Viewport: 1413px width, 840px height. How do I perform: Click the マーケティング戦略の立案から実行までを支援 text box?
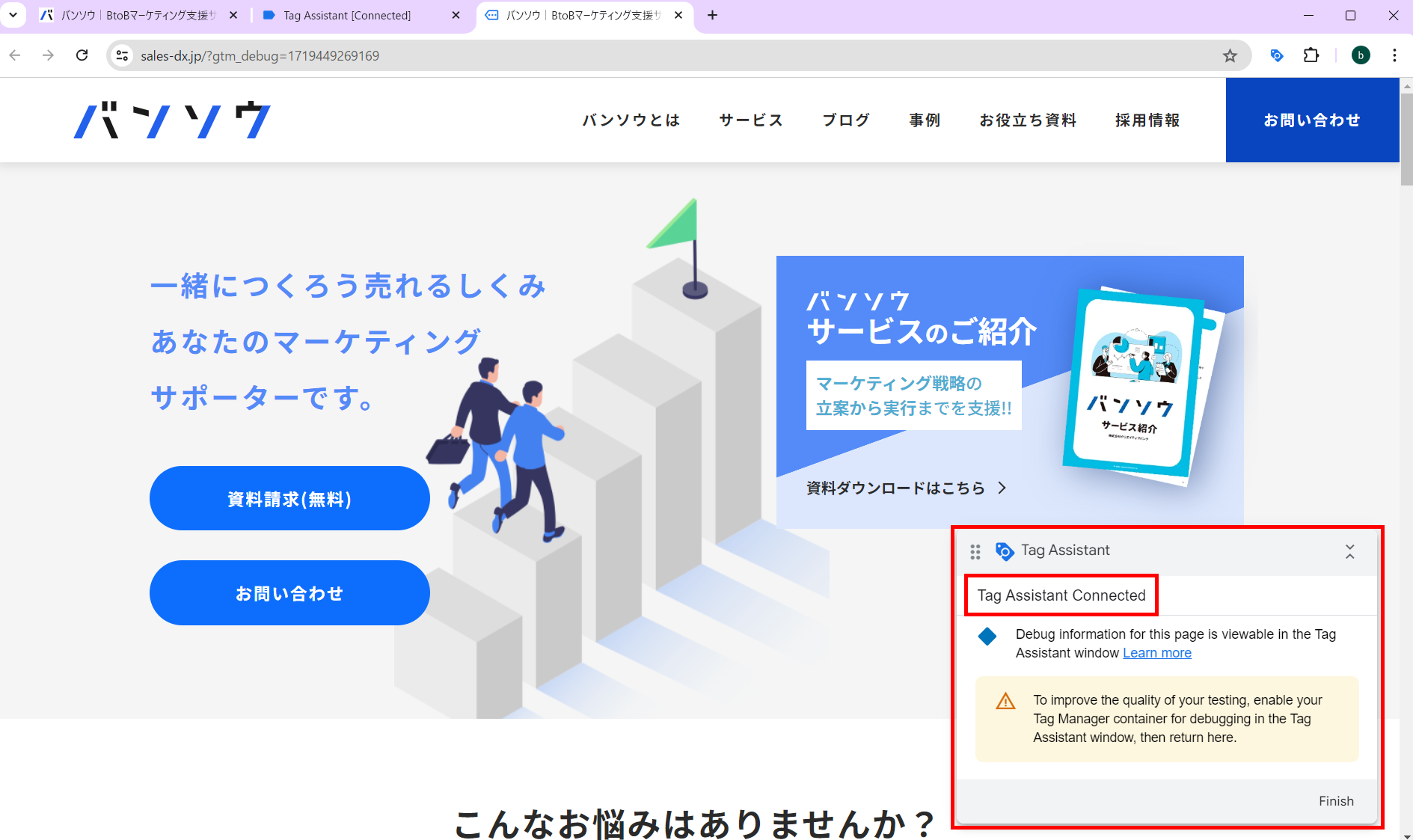(x=913, y=396)
